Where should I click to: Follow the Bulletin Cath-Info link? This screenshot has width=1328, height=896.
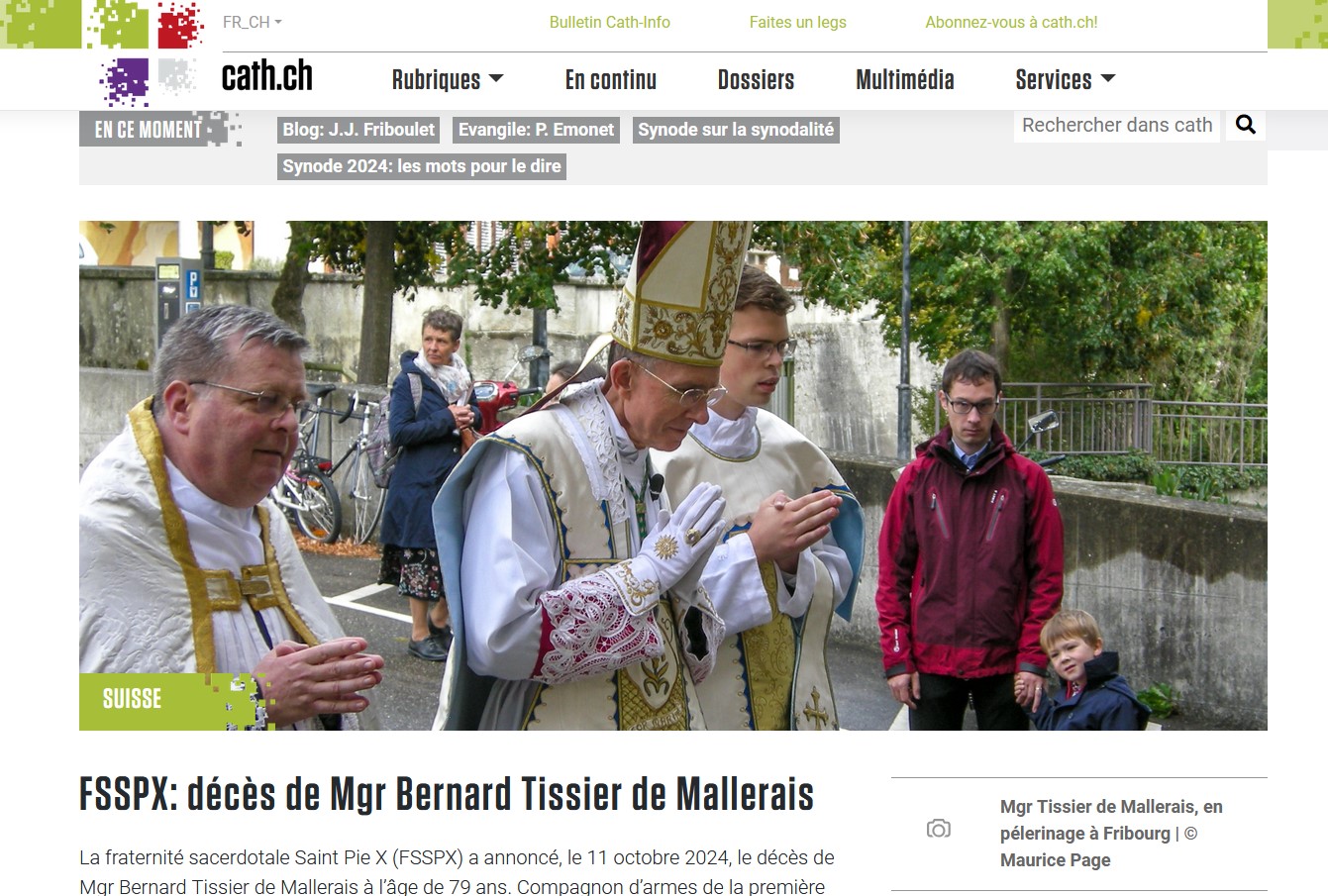[610, 22]
